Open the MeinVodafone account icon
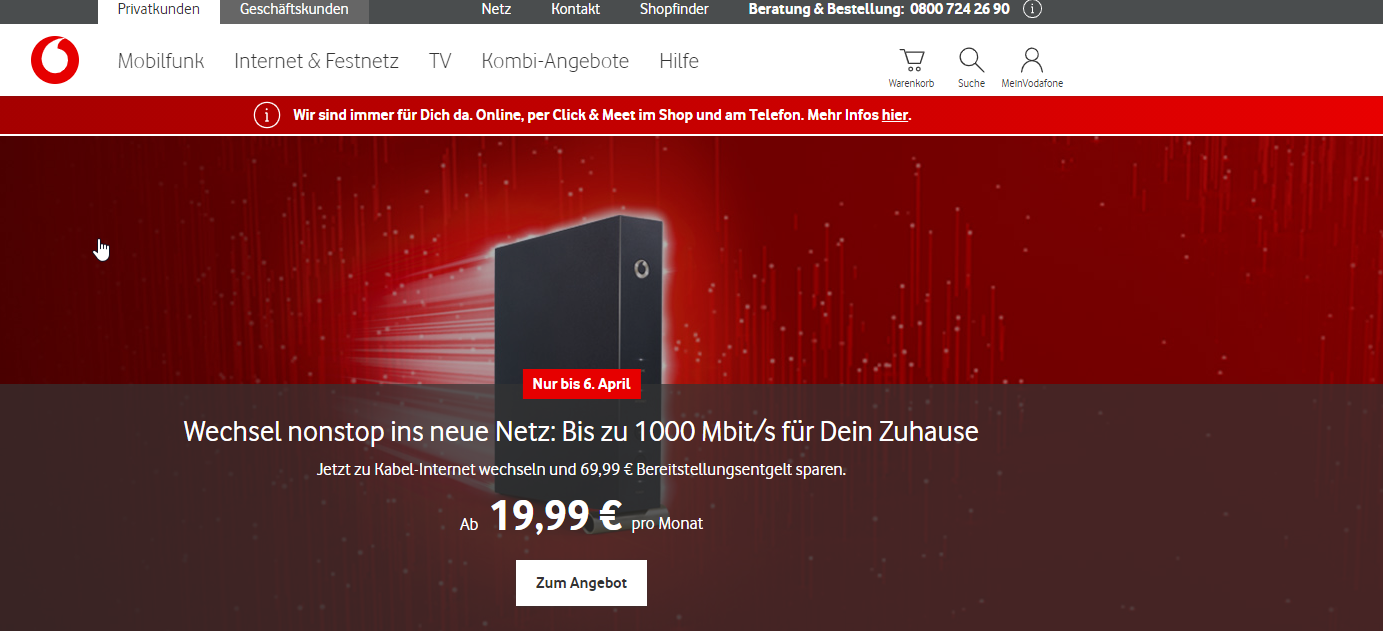The height and width of the screenshot is (631, 1383). tap(1032, 60)
